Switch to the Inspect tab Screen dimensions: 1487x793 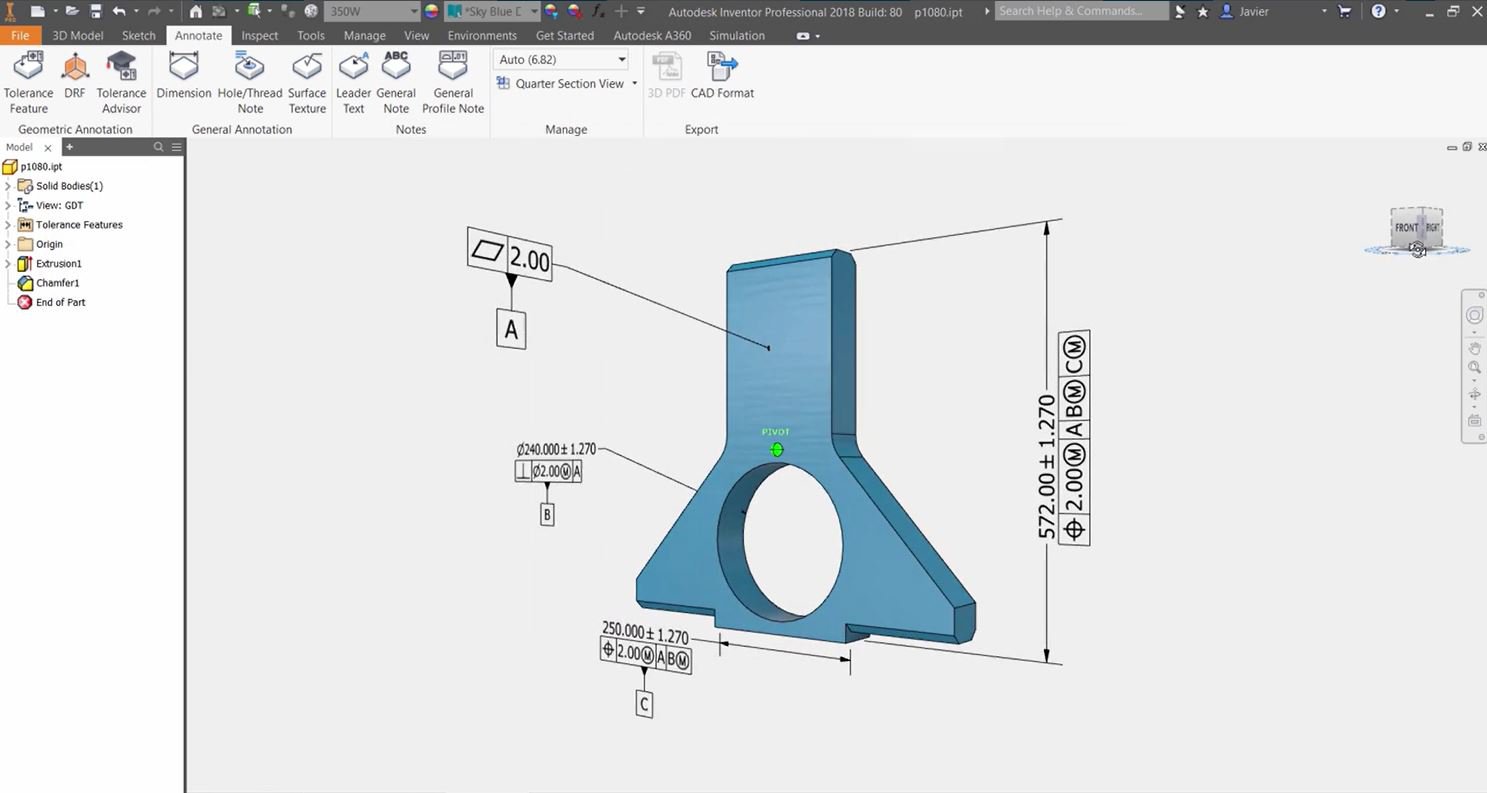pos(260,35)
